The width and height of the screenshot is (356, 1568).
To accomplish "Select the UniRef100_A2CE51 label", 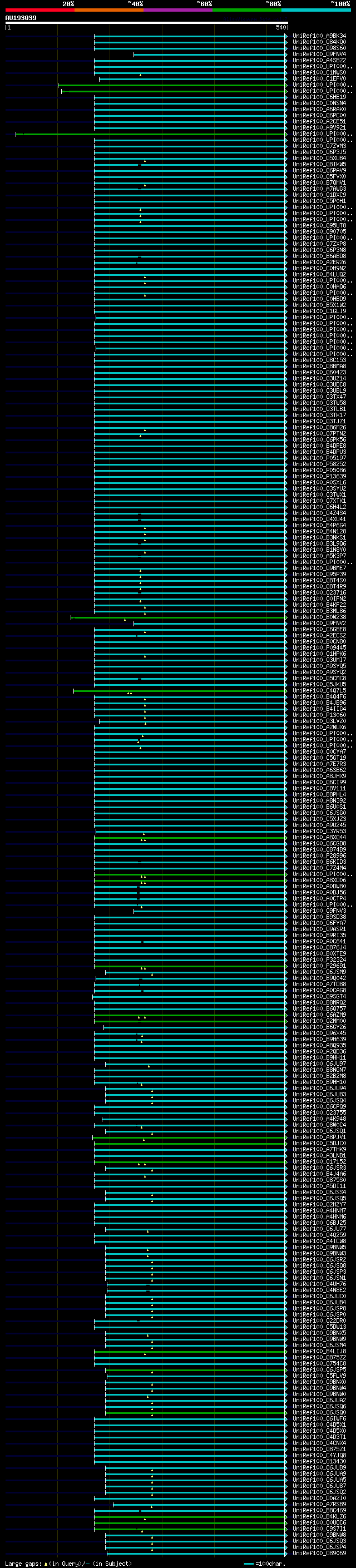I will tap(319, 121).
